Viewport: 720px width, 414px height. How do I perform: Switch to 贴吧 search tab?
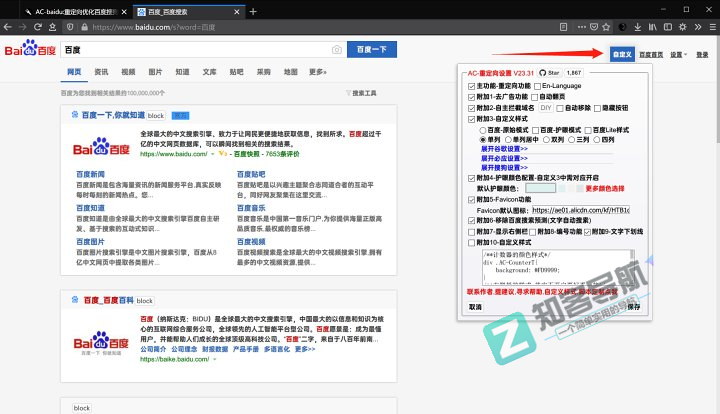[236, 72]
